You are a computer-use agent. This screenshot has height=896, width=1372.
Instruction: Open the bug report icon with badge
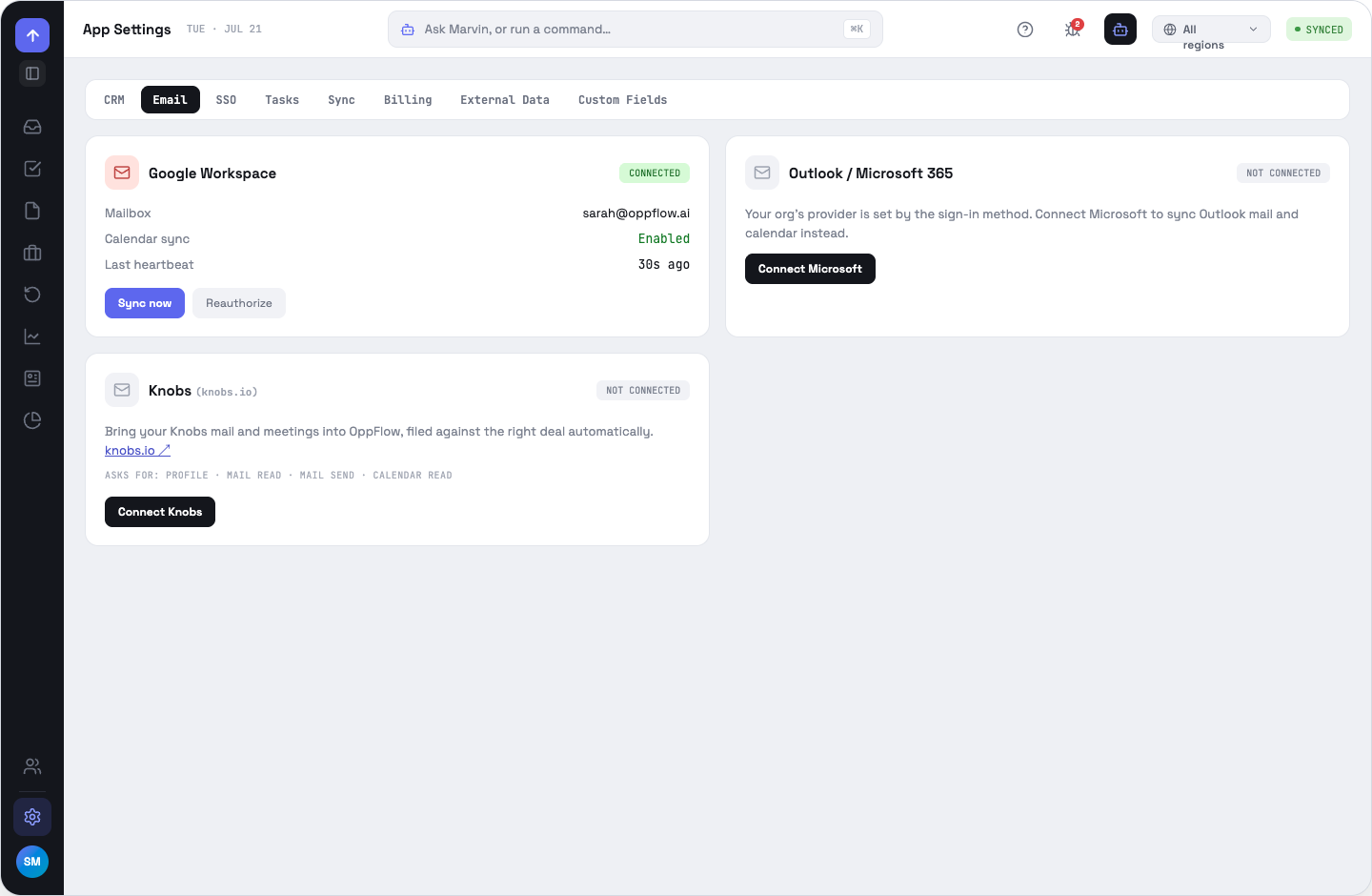click(1073, 30)
